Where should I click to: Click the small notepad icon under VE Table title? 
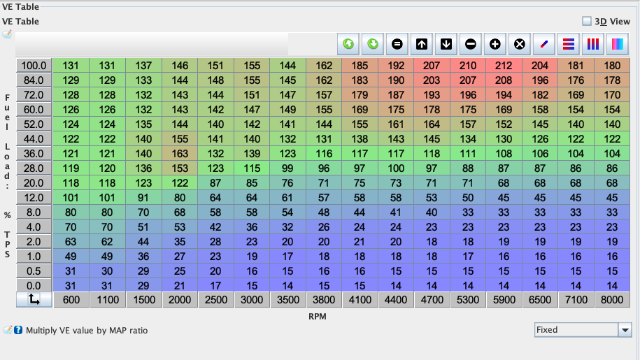[7, 34]
